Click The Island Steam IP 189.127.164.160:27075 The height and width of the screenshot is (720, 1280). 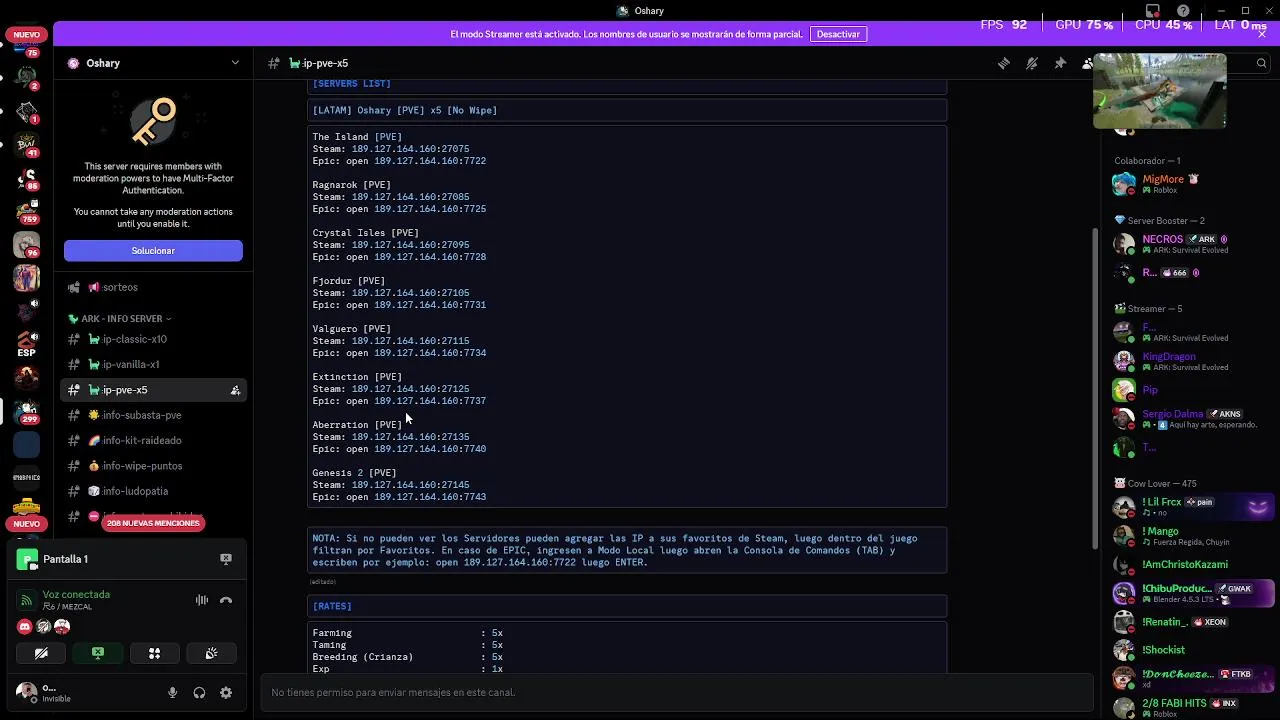pyautogui.click(x=410, y=149)
